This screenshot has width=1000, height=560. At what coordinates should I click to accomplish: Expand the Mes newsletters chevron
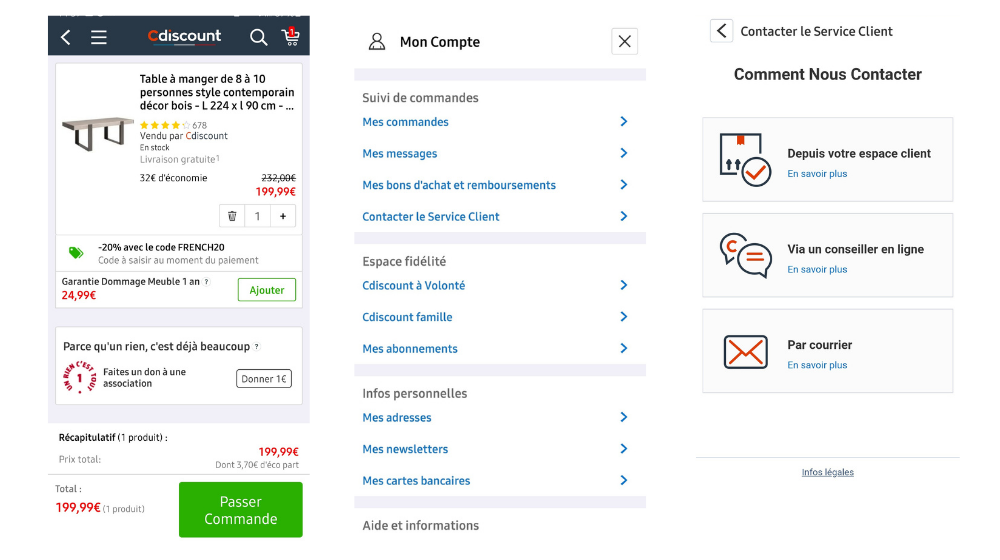624,449
